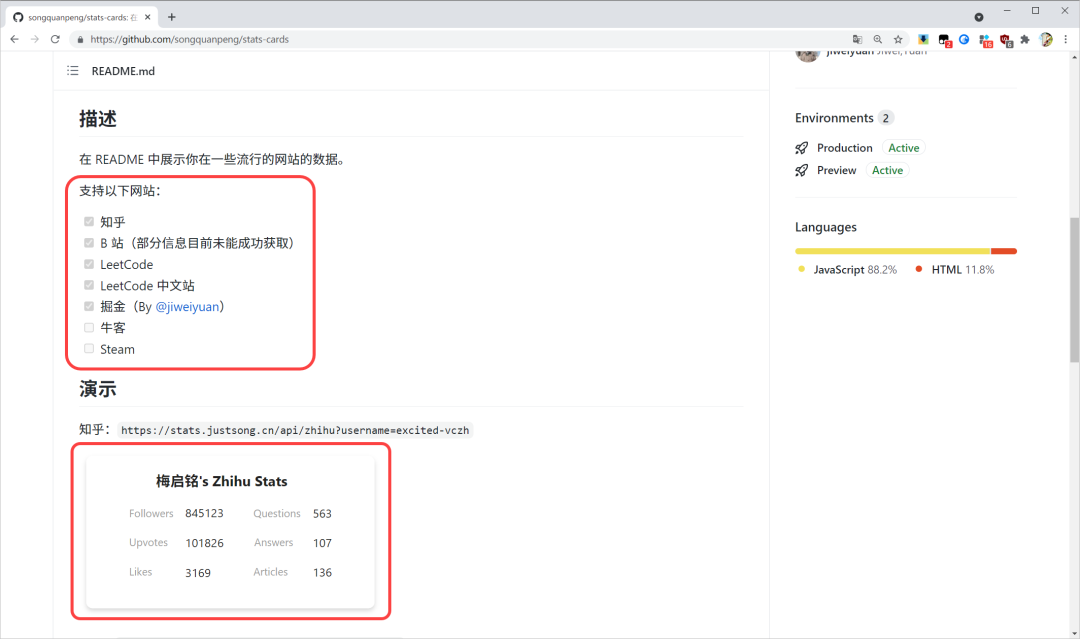The width and height of the screenshot is (1080, 639).
Task: Click the 演示 heading
Action: click(x=98, y=389)
